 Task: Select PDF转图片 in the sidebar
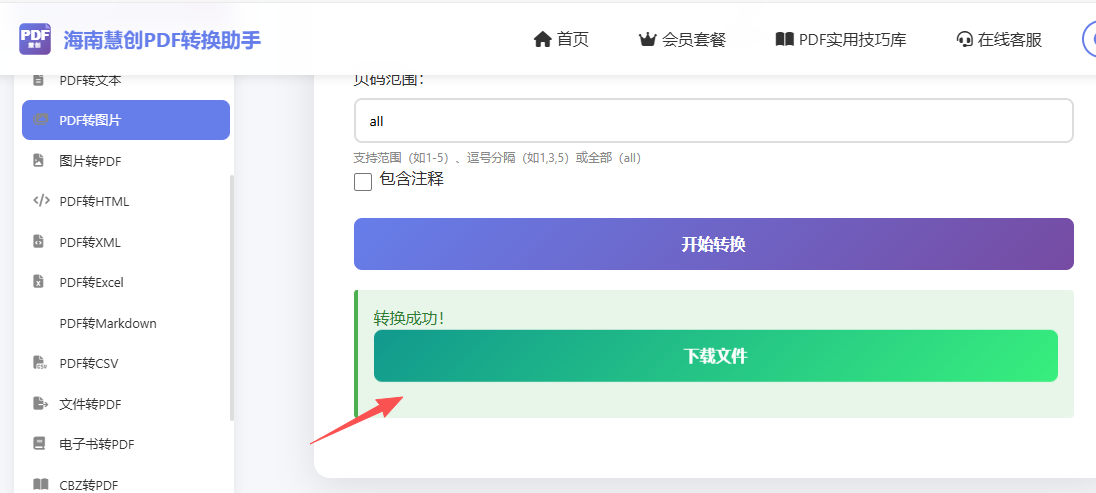coord(126,120)
